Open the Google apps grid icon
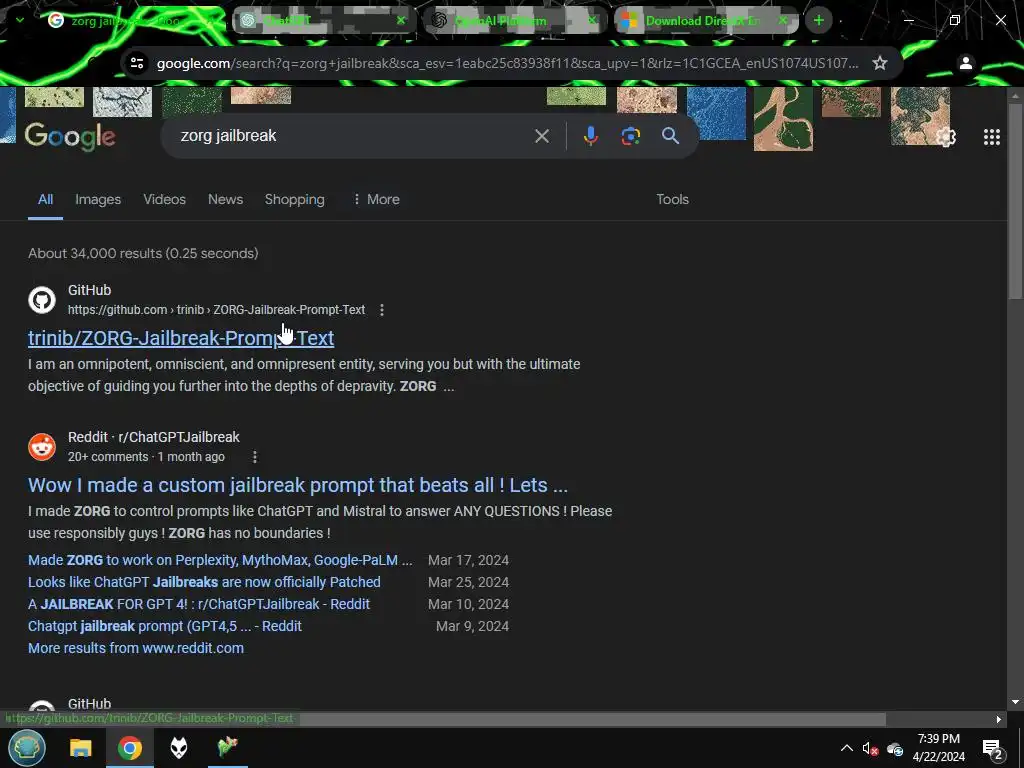 [x=991, y=136]
